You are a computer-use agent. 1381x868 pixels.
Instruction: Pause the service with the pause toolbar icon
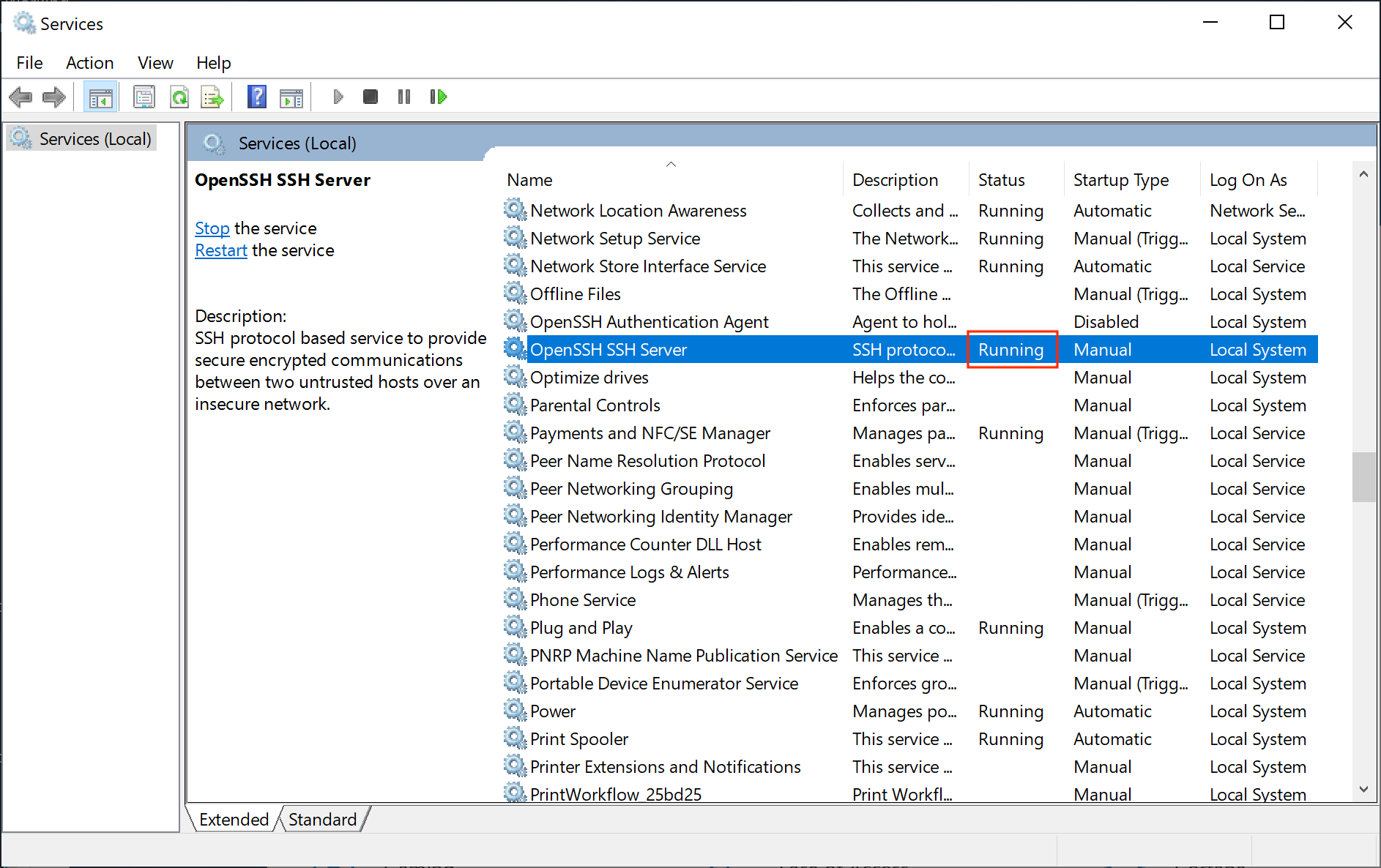pos(403,96)
